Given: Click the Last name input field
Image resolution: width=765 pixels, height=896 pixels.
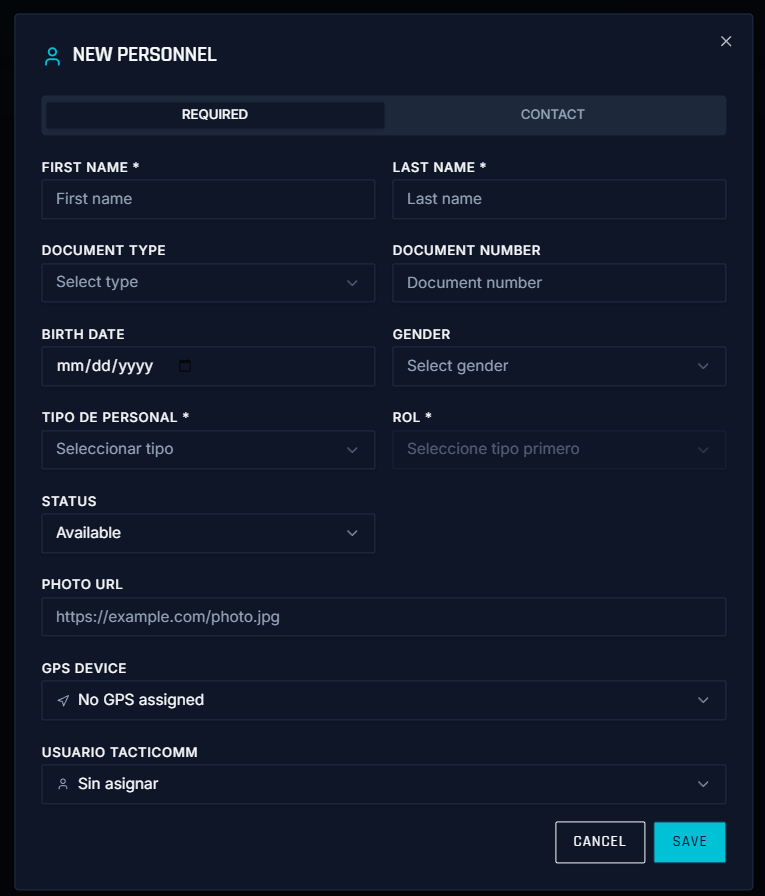Looking at the screenshot, I should (x=559, y=199).
